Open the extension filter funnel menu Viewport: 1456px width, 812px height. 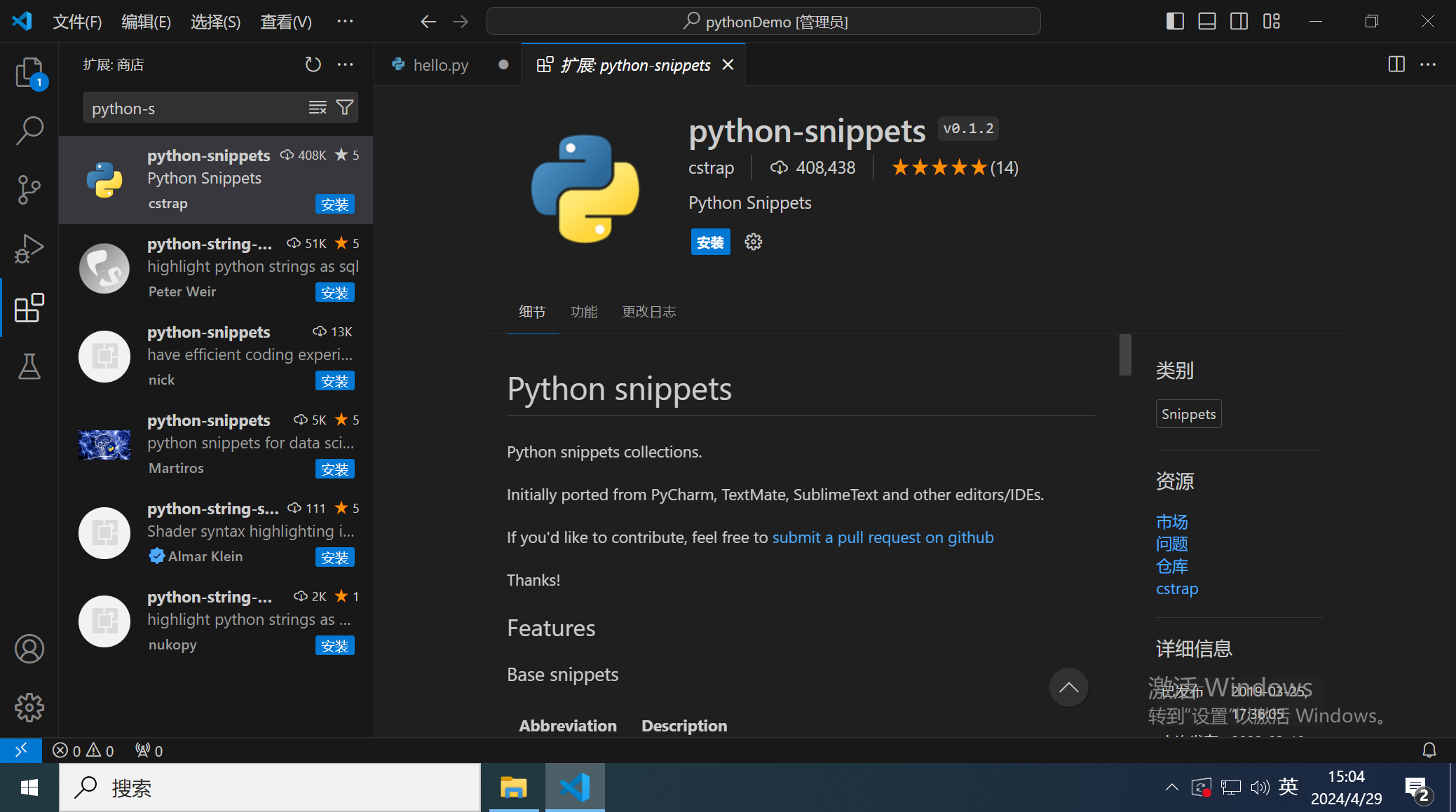pos(345,107)
